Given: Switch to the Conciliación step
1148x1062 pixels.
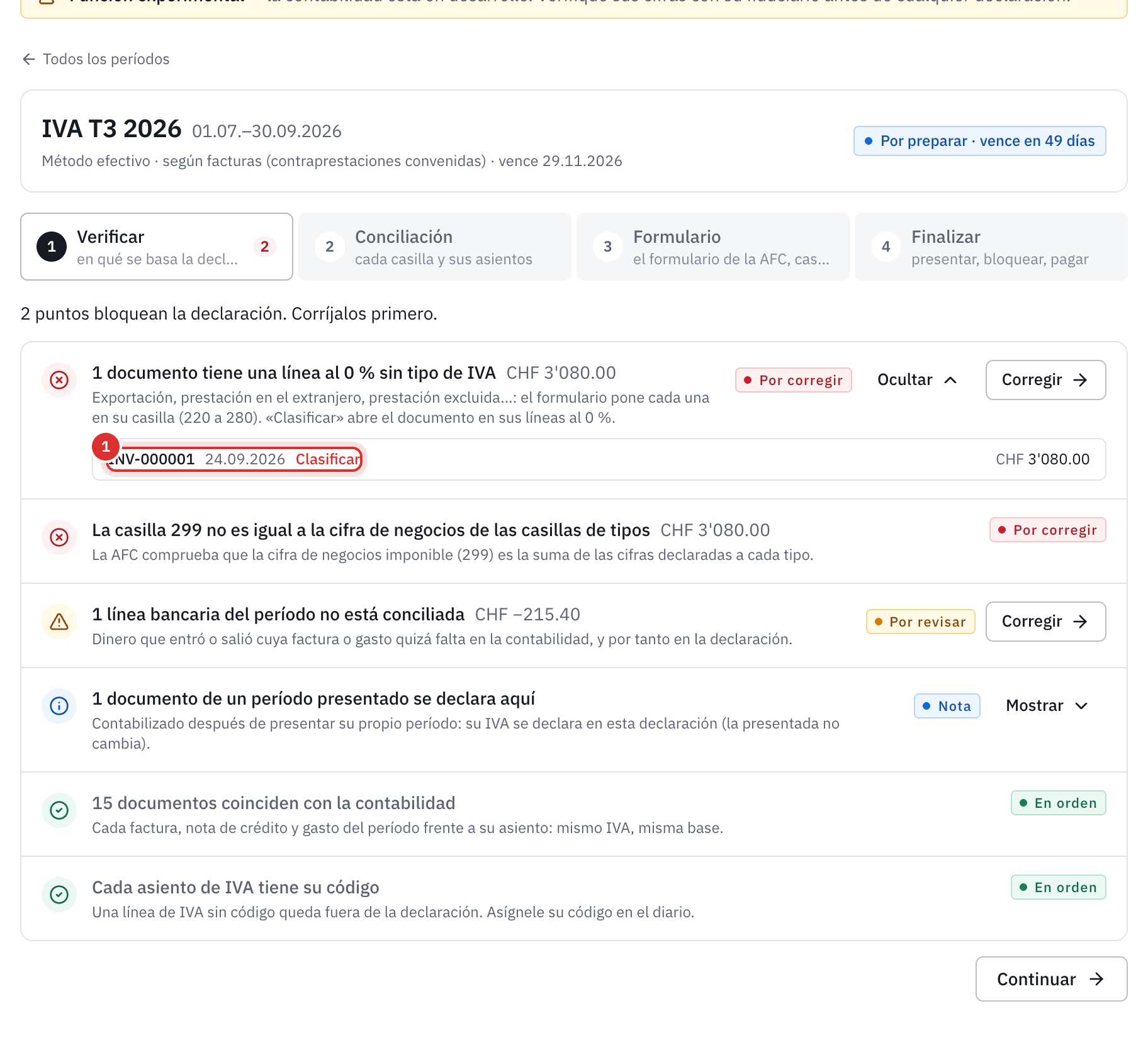Looking at the screenshot, I should (x=435, y=247).
